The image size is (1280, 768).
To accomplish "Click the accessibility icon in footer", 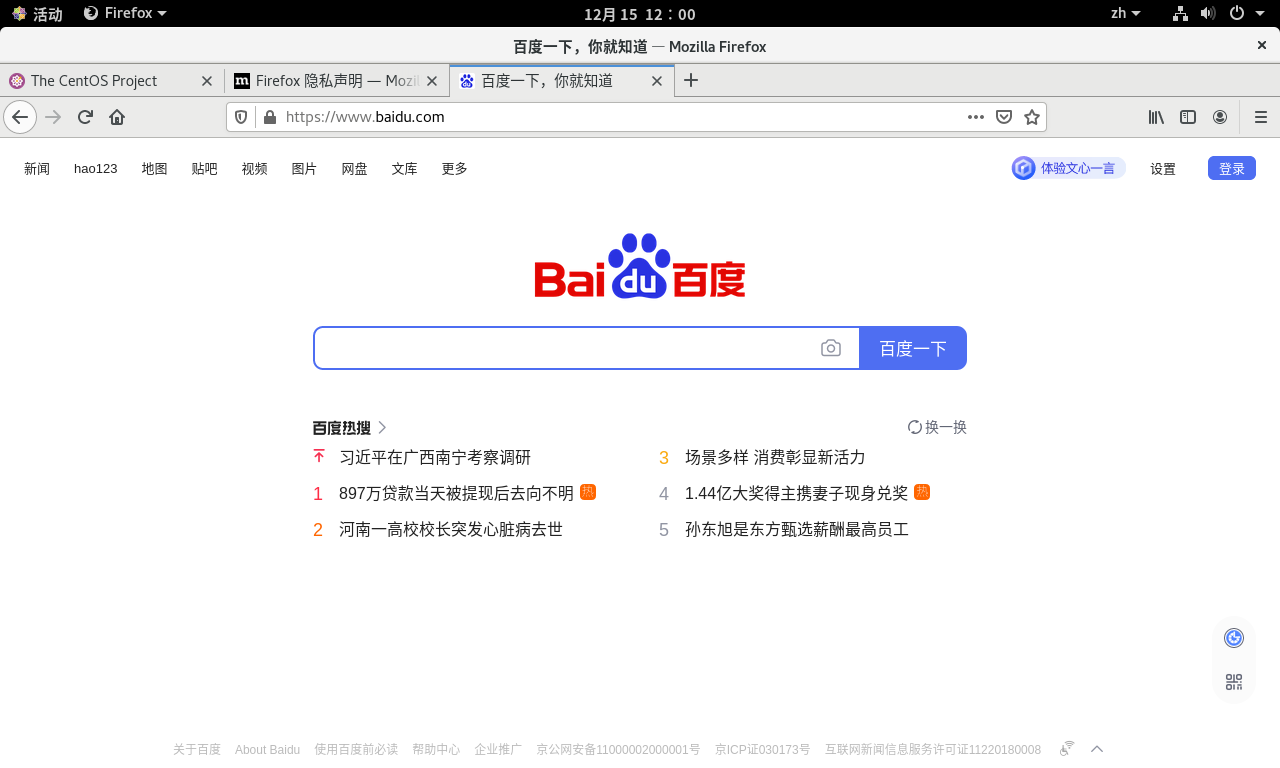I will point(1067,748).
